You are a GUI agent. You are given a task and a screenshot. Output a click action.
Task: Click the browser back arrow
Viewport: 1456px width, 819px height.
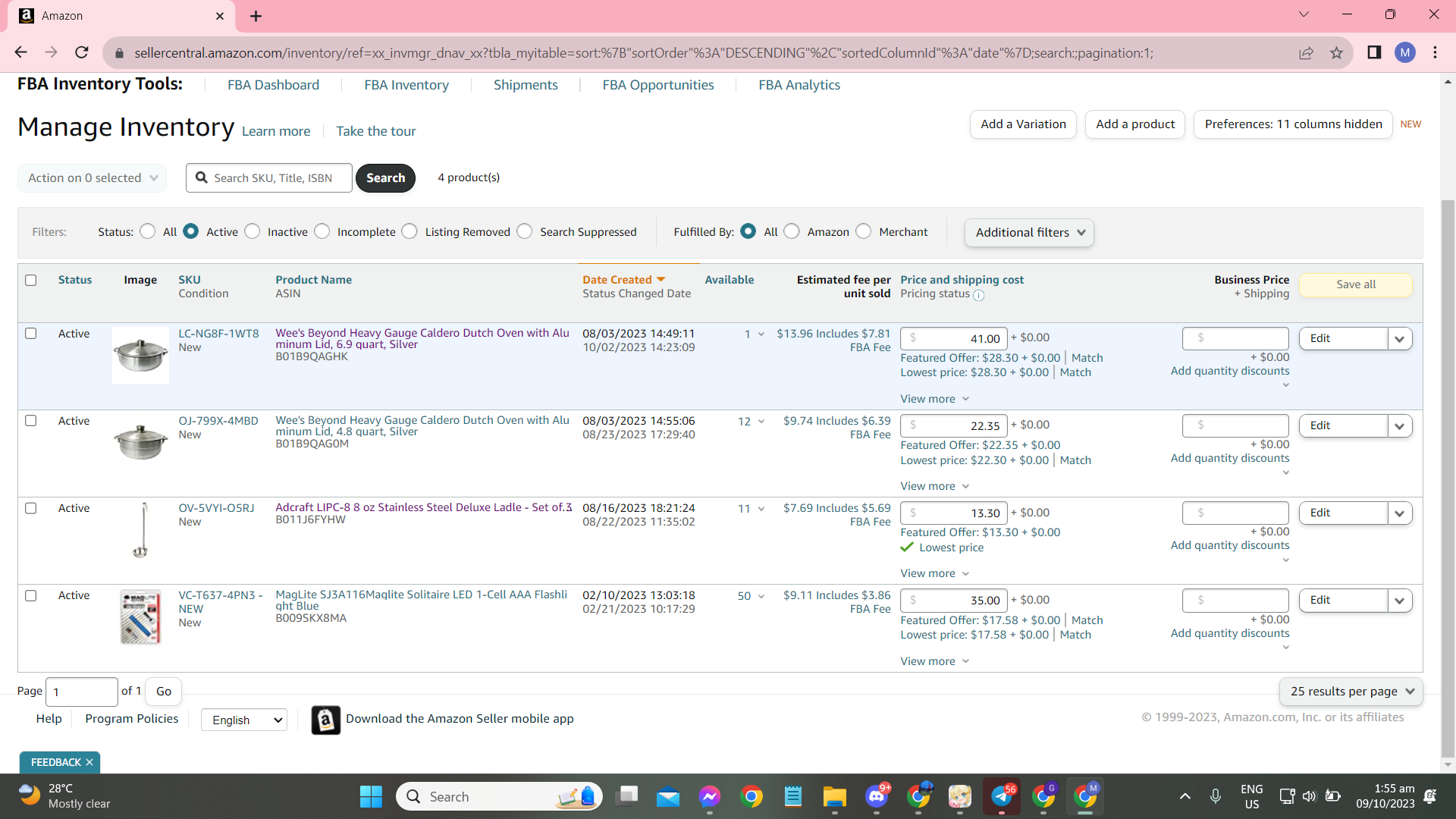point(21,52)
